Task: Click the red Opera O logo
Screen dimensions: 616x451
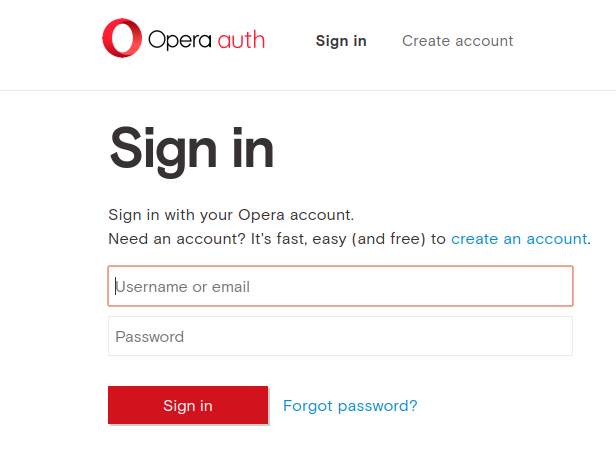Action: (x=122, y=38)
